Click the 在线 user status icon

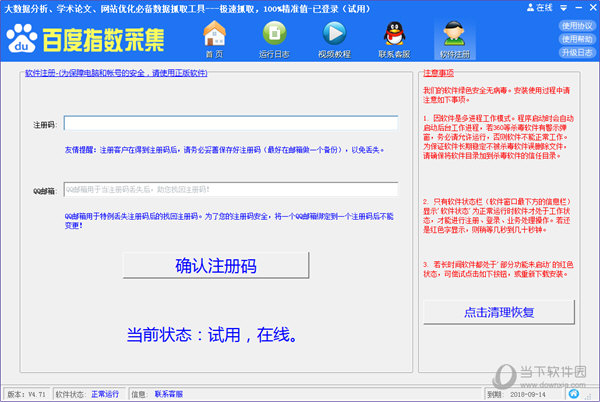540,8
